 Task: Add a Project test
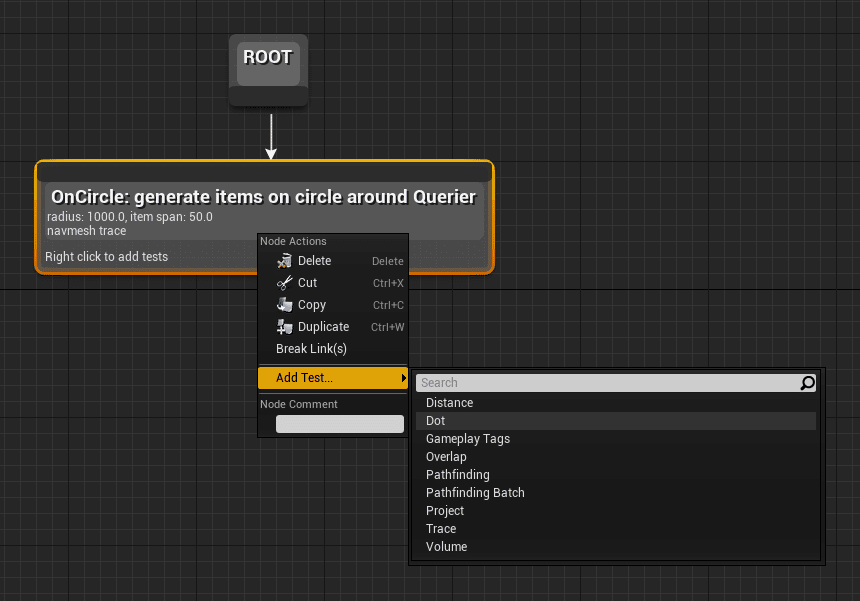coord(615,511)
